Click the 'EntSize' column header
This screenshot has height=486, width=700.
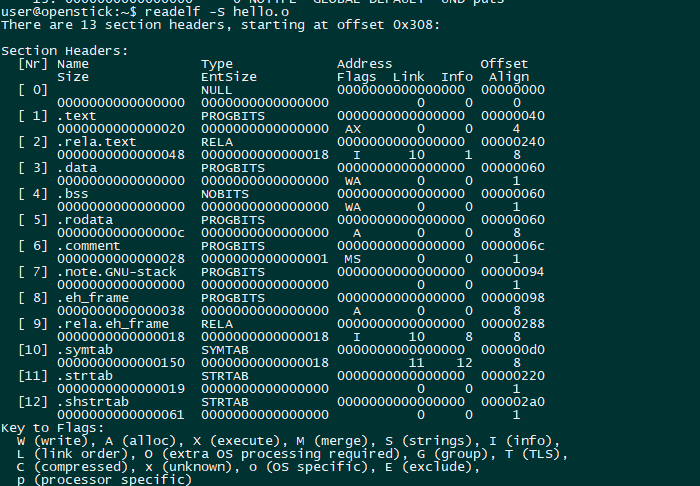click(229, 76)
